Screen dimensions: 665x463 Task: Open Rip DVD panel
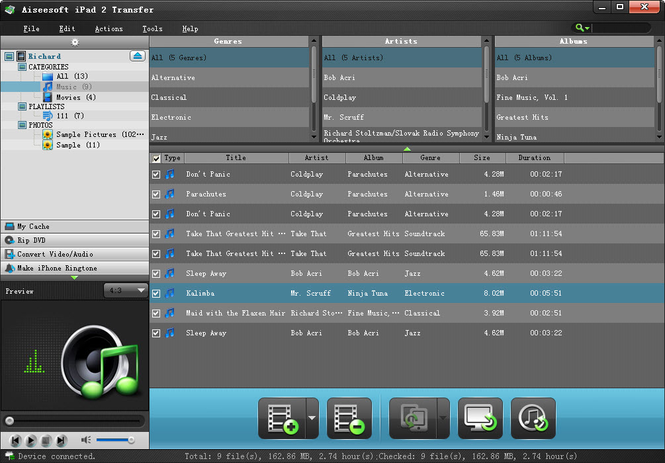(x=75, y=240)
